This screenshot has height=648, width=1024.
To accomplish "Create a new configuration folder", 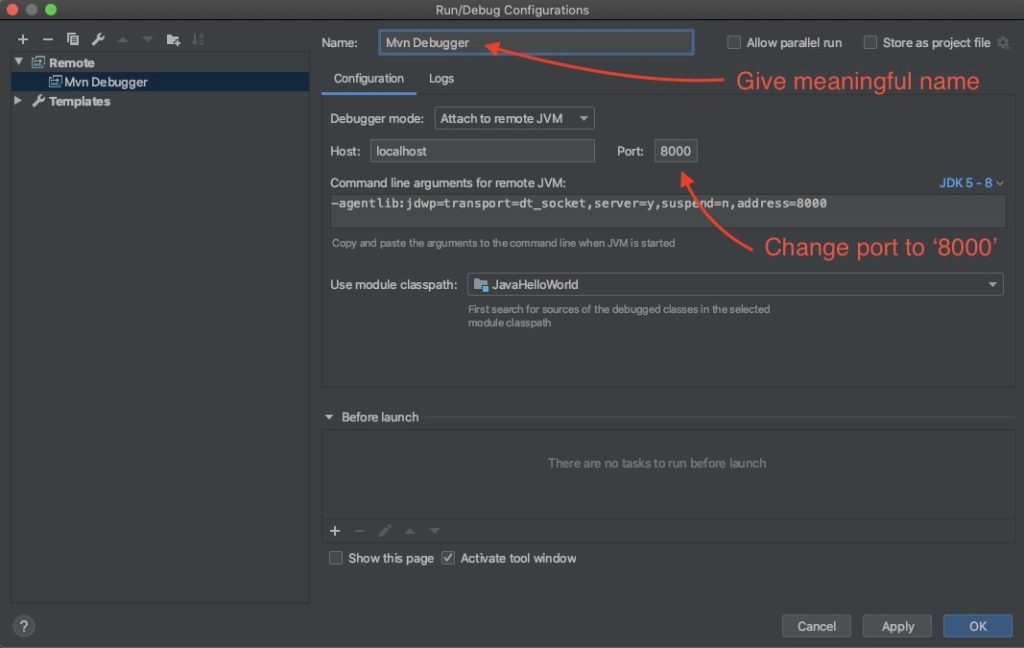I will coord(172,39).
